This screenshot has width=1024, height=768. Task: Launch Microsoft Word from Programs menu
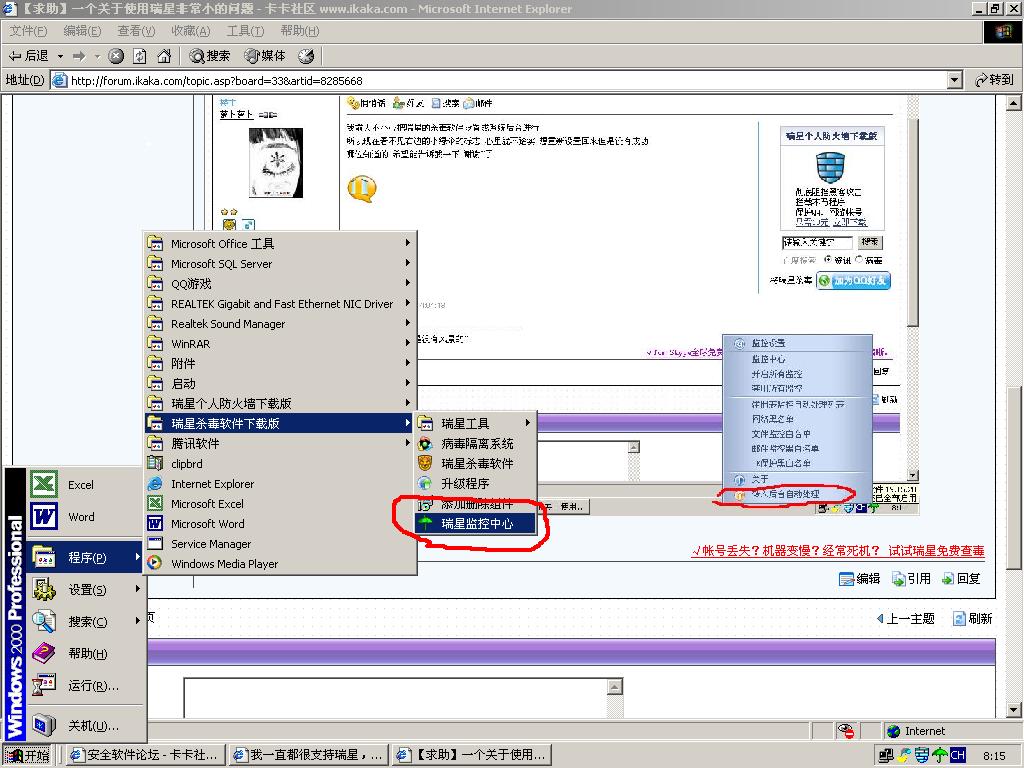pos(281,524)
